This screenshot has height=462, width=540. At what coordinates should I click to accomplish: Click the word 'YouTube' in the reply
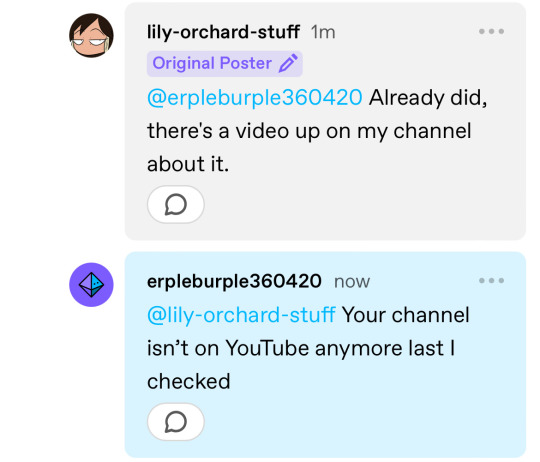pyautogui.click(x=267, y=348)
